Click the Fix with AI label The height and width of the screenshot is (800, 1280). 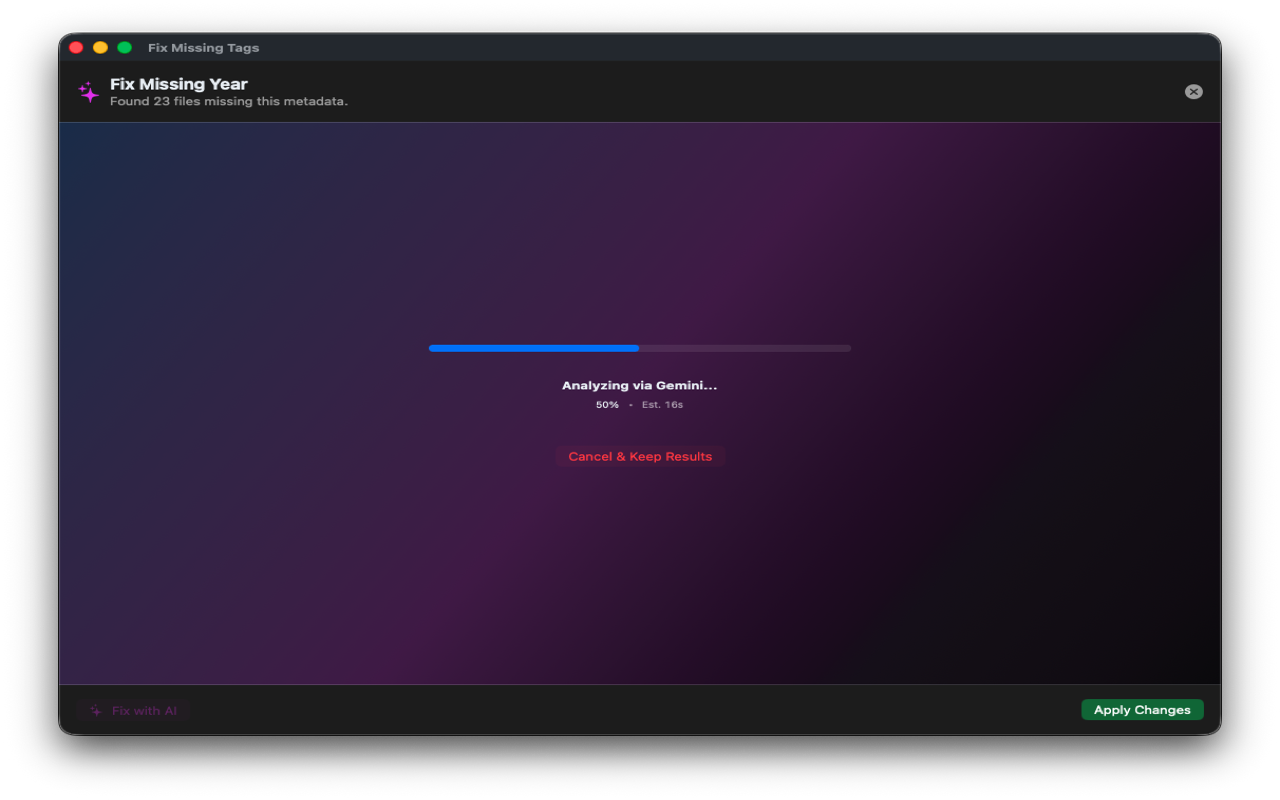click(x=144, y=711)
